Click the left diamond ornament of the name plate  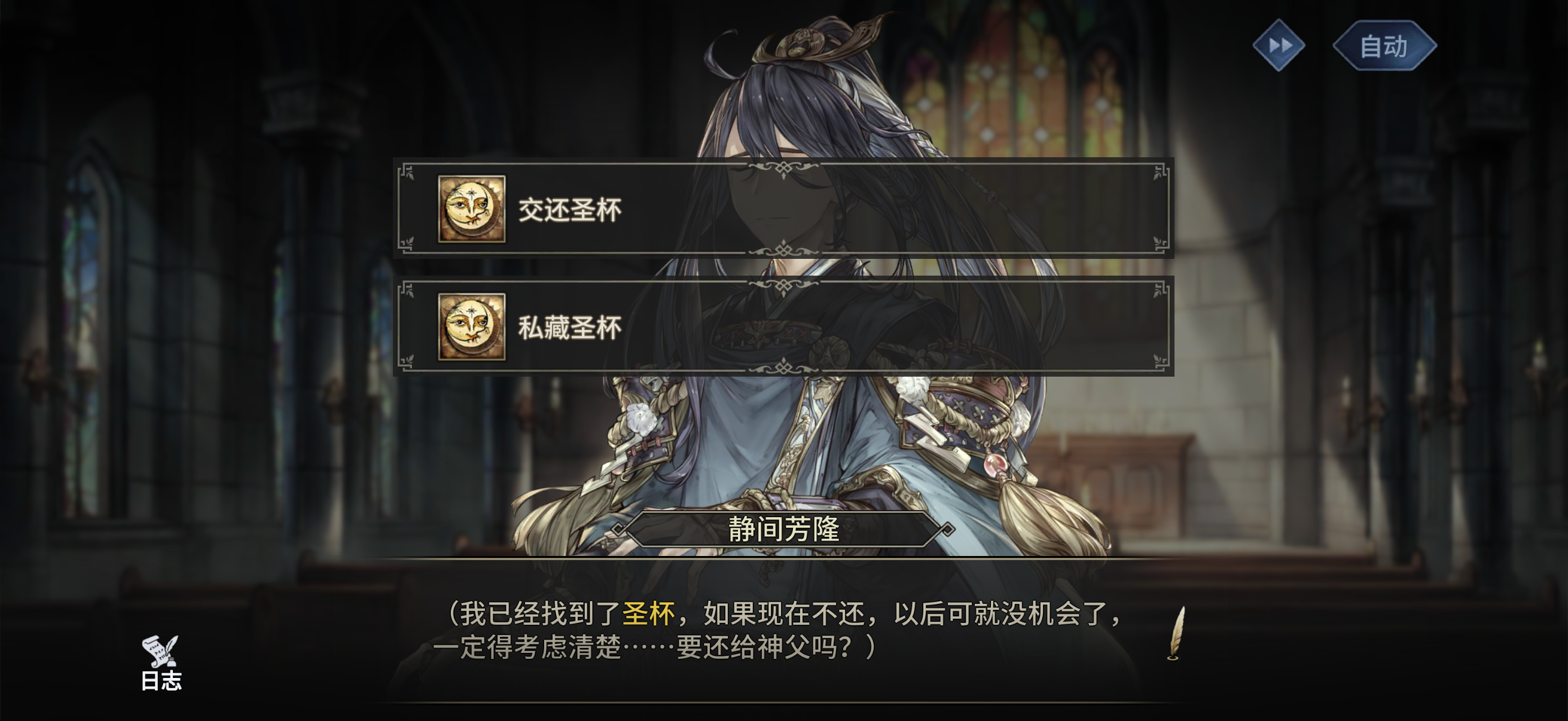pos(618,529)
